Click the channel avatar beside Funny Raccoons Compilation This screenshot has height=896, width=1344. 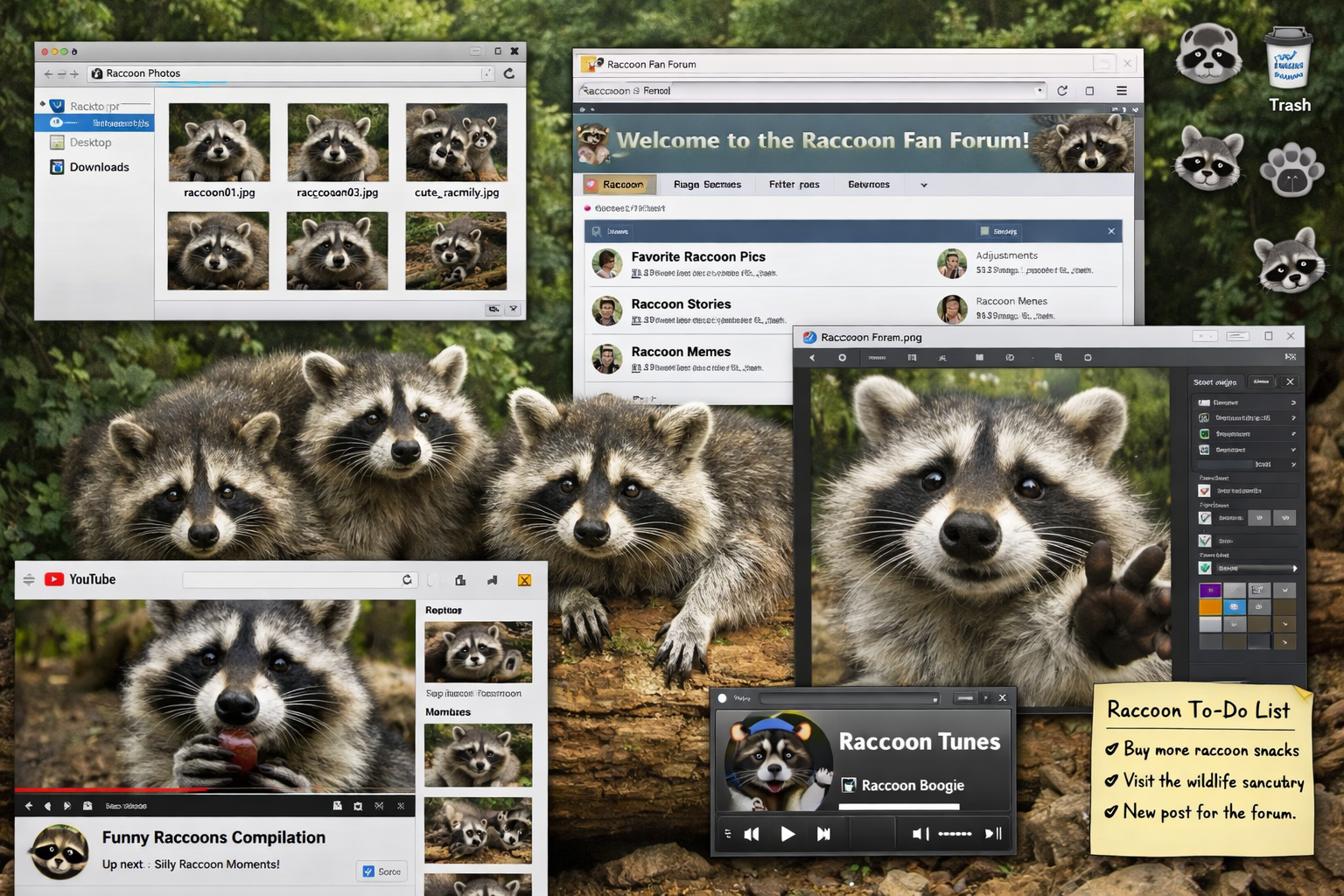[59, 850]
